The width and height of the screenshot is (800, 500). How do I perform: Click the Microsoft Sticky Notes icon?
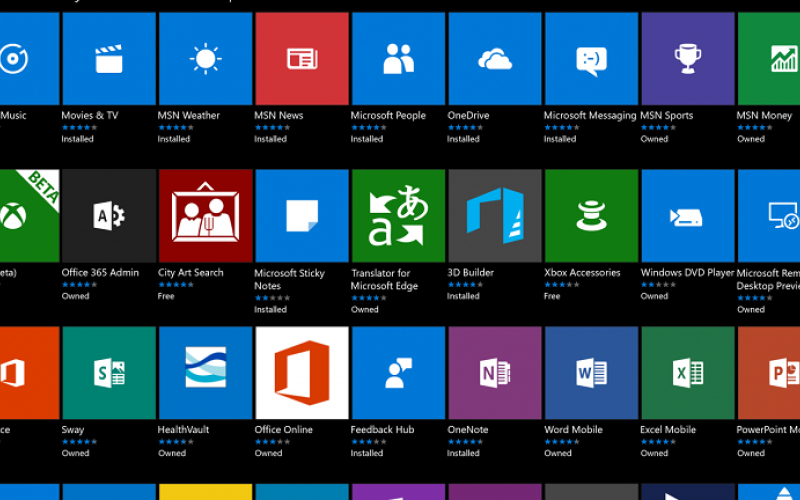pyautogui.click(x=302, y=216)
